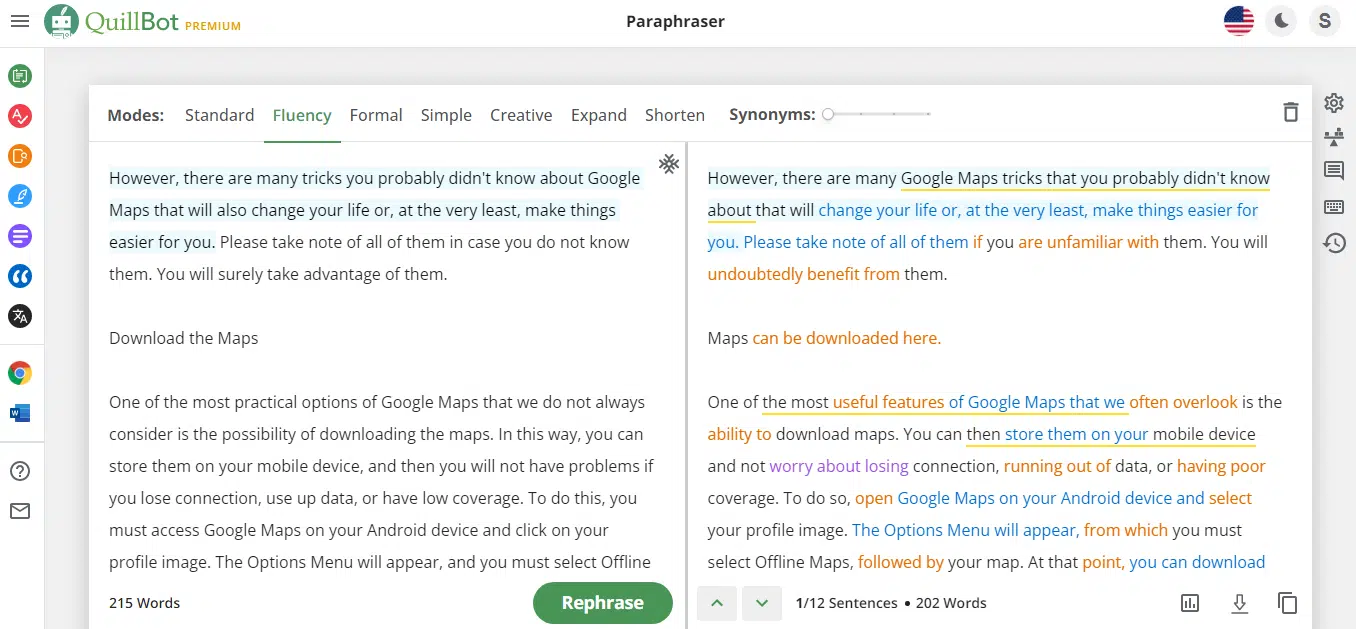Image resolution: width=1356 pixels, height=629 pixels.
Task: Open the hamburger navigation menu
Action: point(20,20)
